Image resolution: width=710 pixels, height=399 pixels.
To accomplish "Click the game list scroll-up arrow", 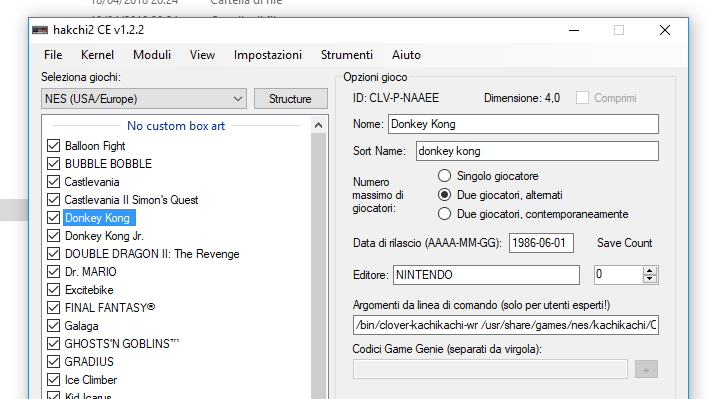I will [x=318, y=125].
